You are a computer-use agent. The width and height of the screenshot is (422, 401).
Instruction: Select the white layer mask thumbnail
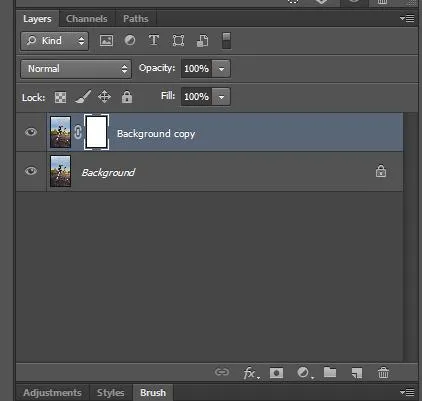(96, 132)
